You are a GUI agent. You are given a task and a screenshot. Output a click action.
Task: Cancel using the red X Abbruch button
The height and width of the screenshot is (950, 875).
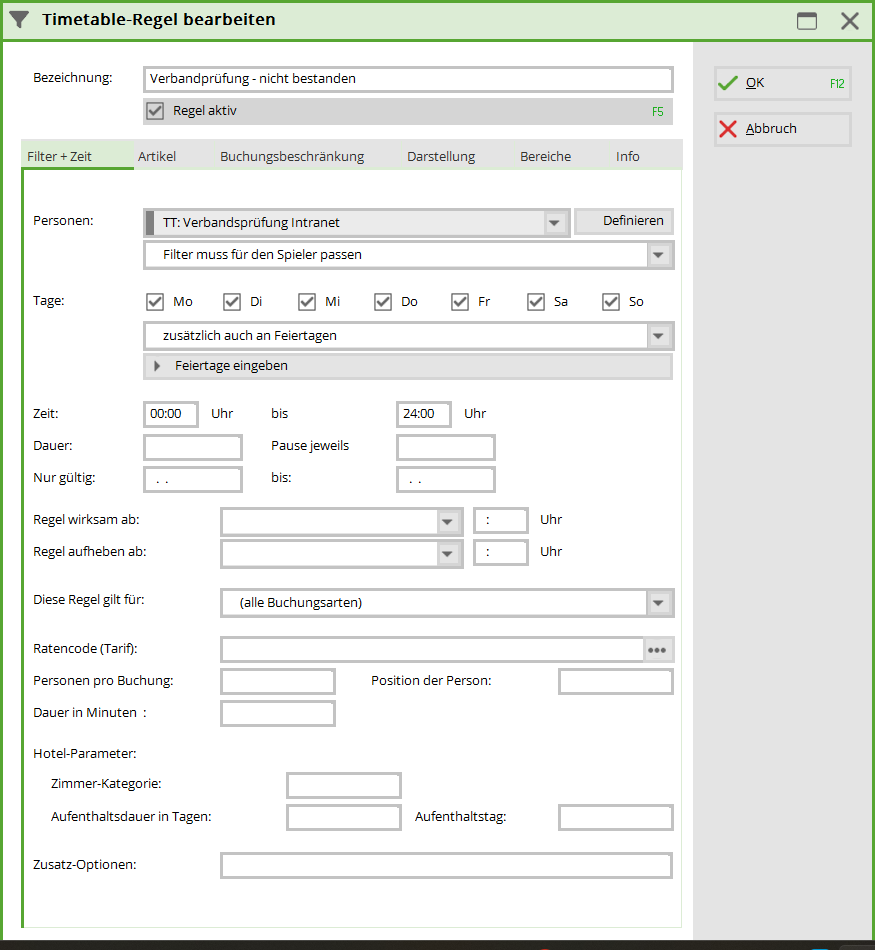782,129
